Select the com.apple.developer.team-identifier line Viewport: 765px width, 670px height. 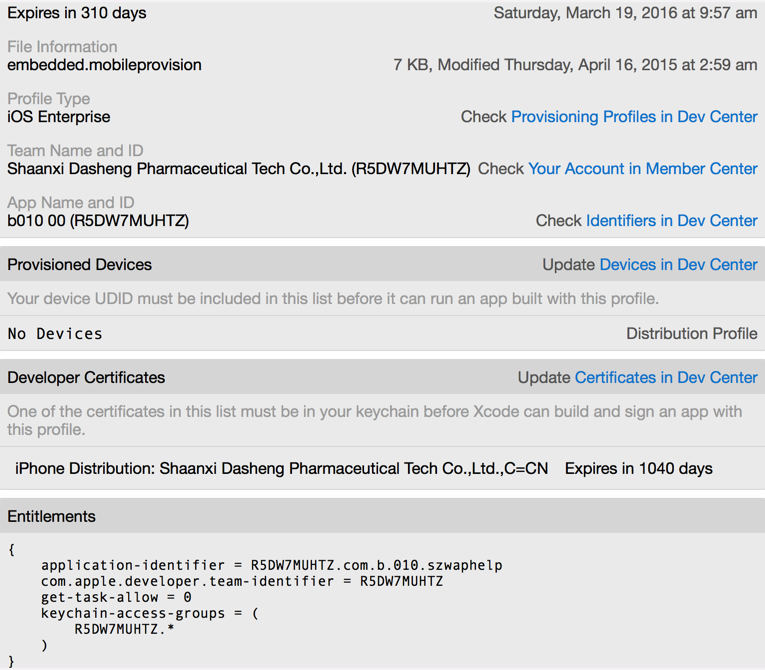click(x=242, y=581)
